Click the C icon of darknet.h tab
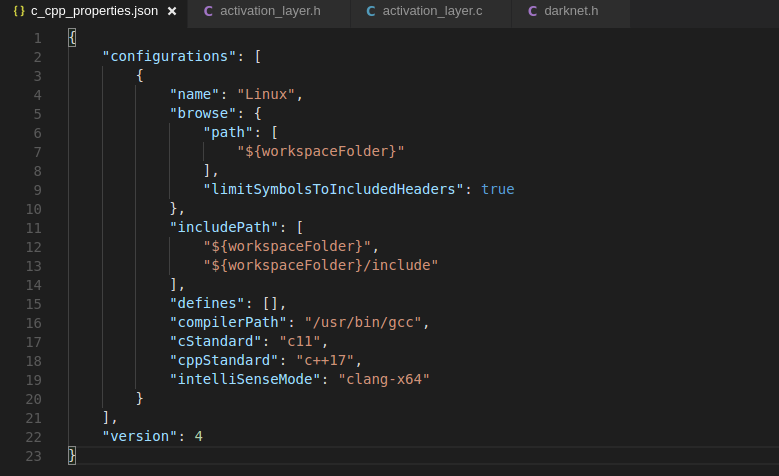The height and width of the screenshot is (476, 779). [533, 11]
